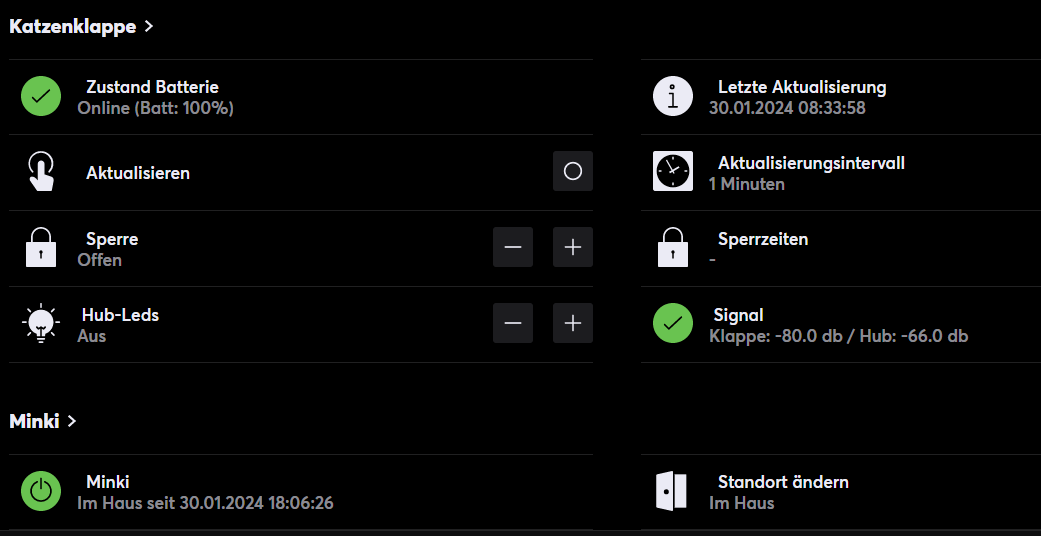1041x536 pixels.
Task: Click the info icon for Letzte Aktualisierung
Action: (673, 97)
